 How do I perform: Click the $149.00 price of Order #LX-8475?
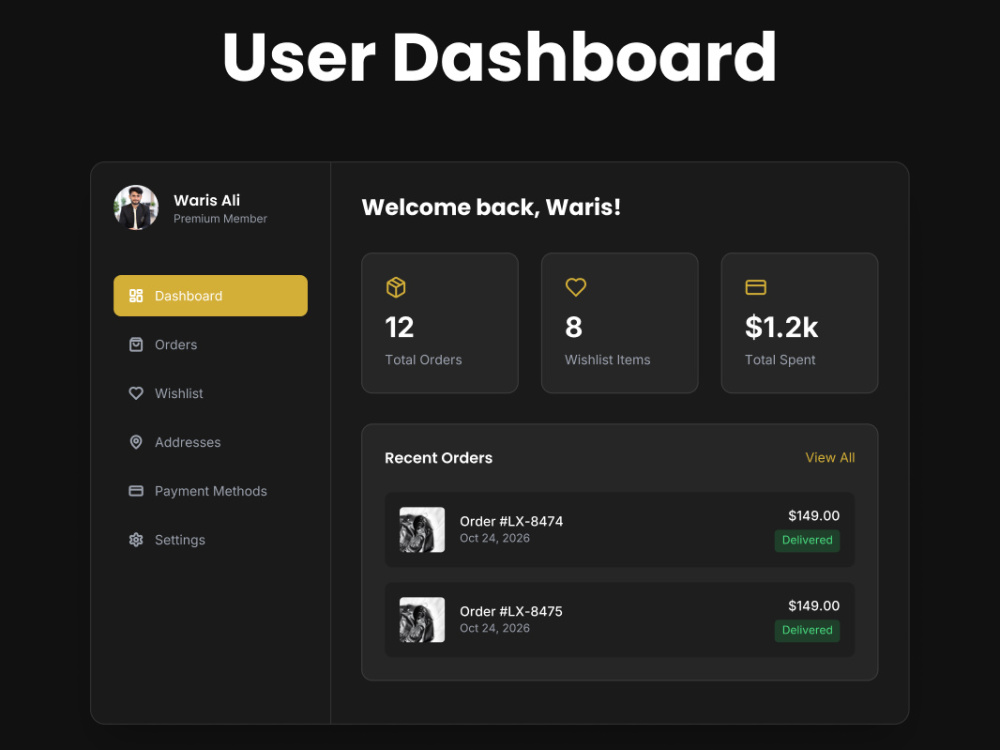[x=814, y=605]
